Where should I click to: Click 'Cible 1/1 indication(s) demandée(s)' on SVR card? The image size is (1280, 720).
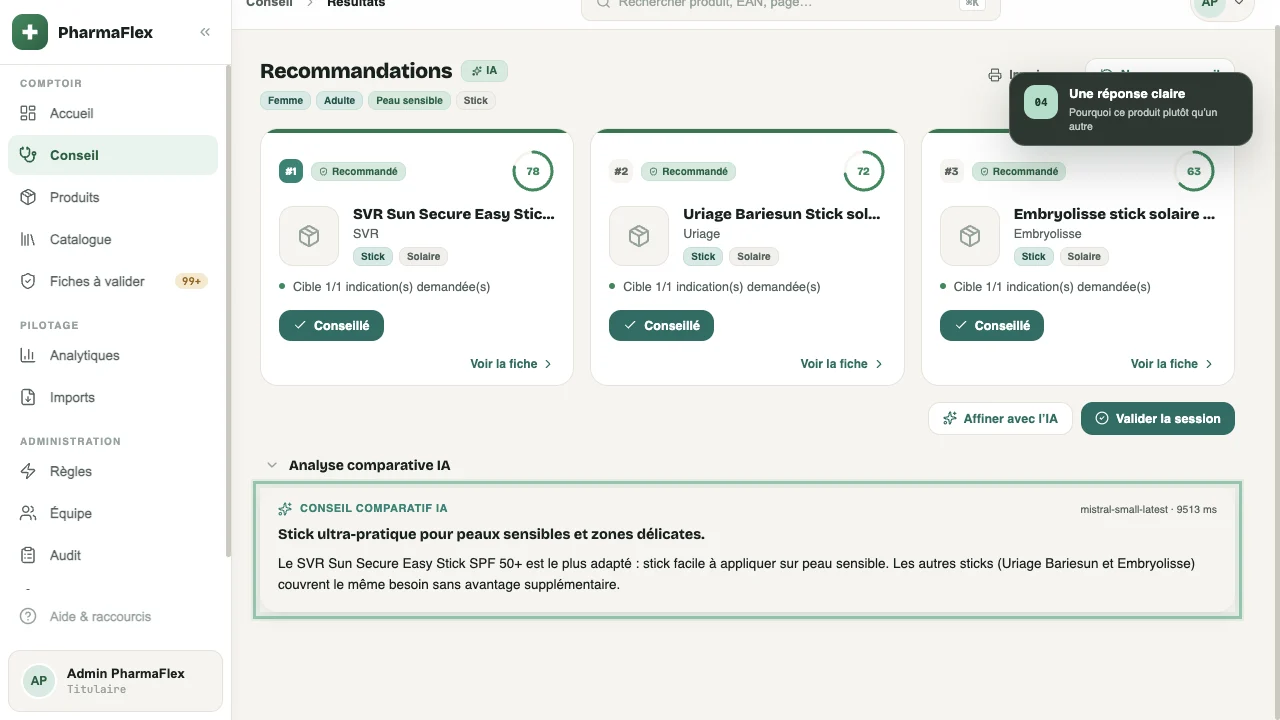point(391,287)
